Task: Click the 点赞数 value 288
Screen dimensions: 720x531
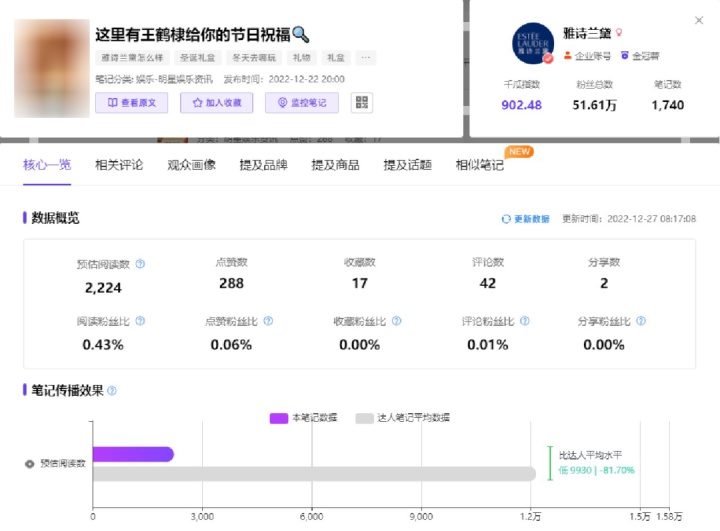Action: coord(231,283)
